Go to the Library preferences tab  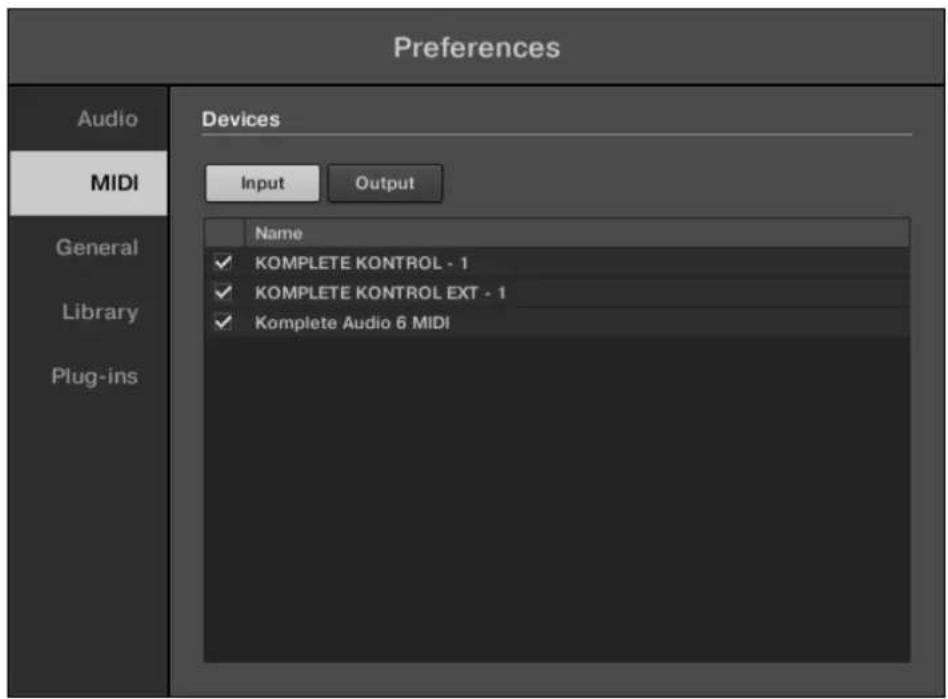pos(100,312)
